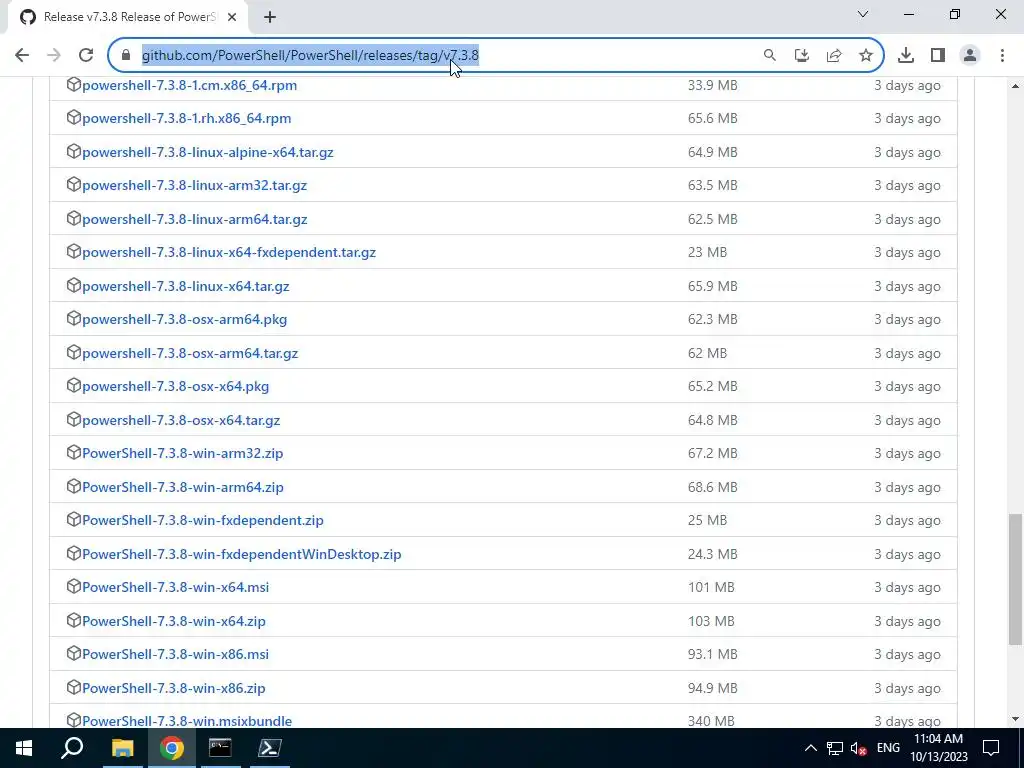Screen dimensions: 1024x768
Task: Download powershell-7.3.8-1.rh.x86_64.rpm
Action: click(187, 118)
